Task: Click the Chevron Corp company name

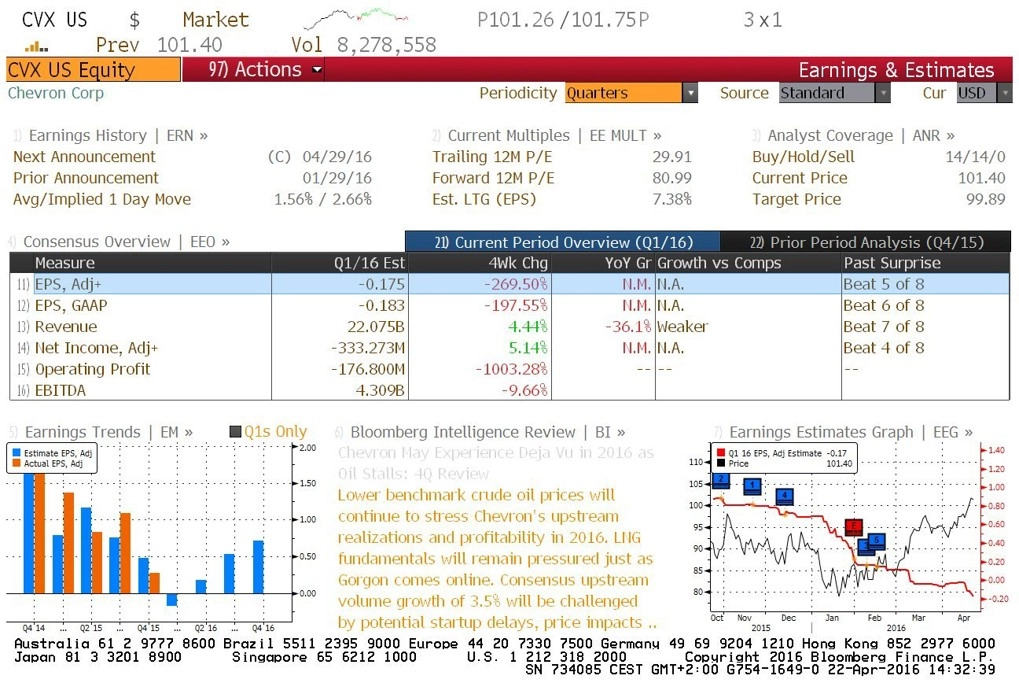Action: 56,93
